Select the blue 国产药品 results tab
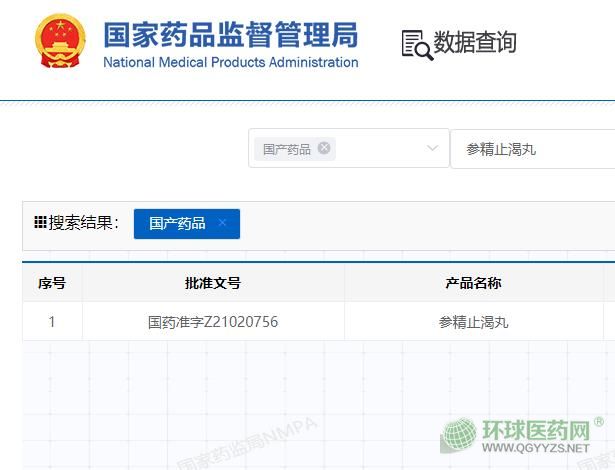 pos(177,224)
